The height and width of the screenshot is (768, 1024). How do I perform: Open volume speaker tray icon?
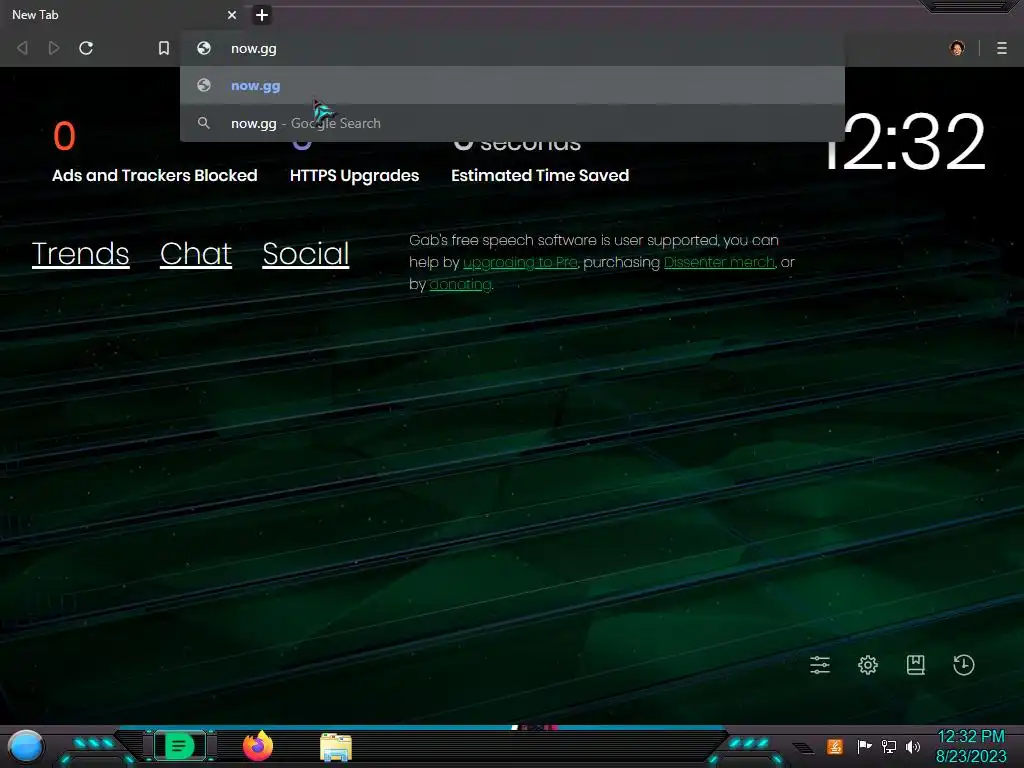click(913, 746)
